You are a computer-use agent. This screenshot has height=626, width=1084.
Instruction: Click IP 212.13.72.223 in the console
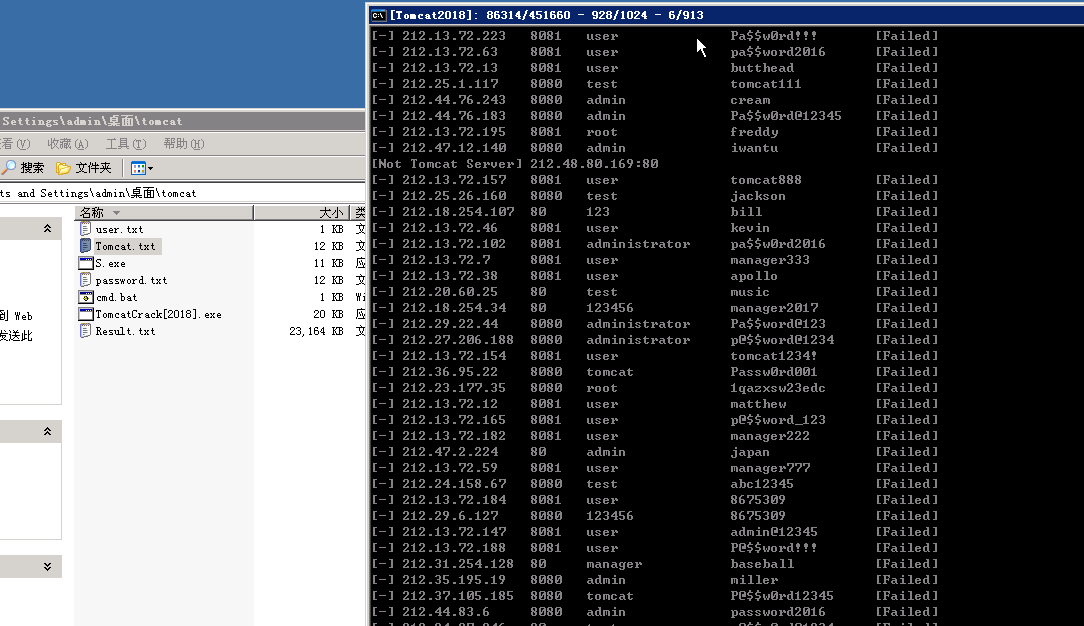[x=454, y=36]
